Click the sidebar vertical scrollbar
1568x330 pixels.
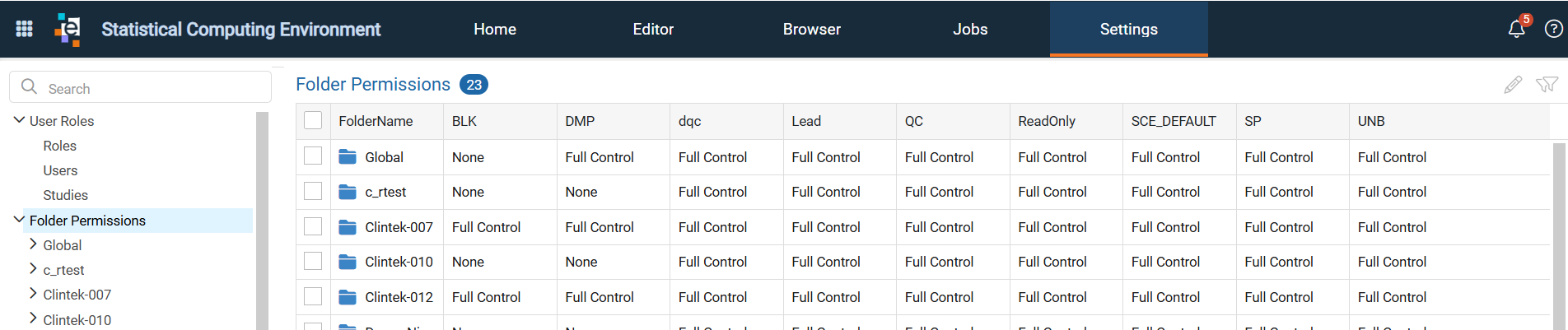(263, 221)
